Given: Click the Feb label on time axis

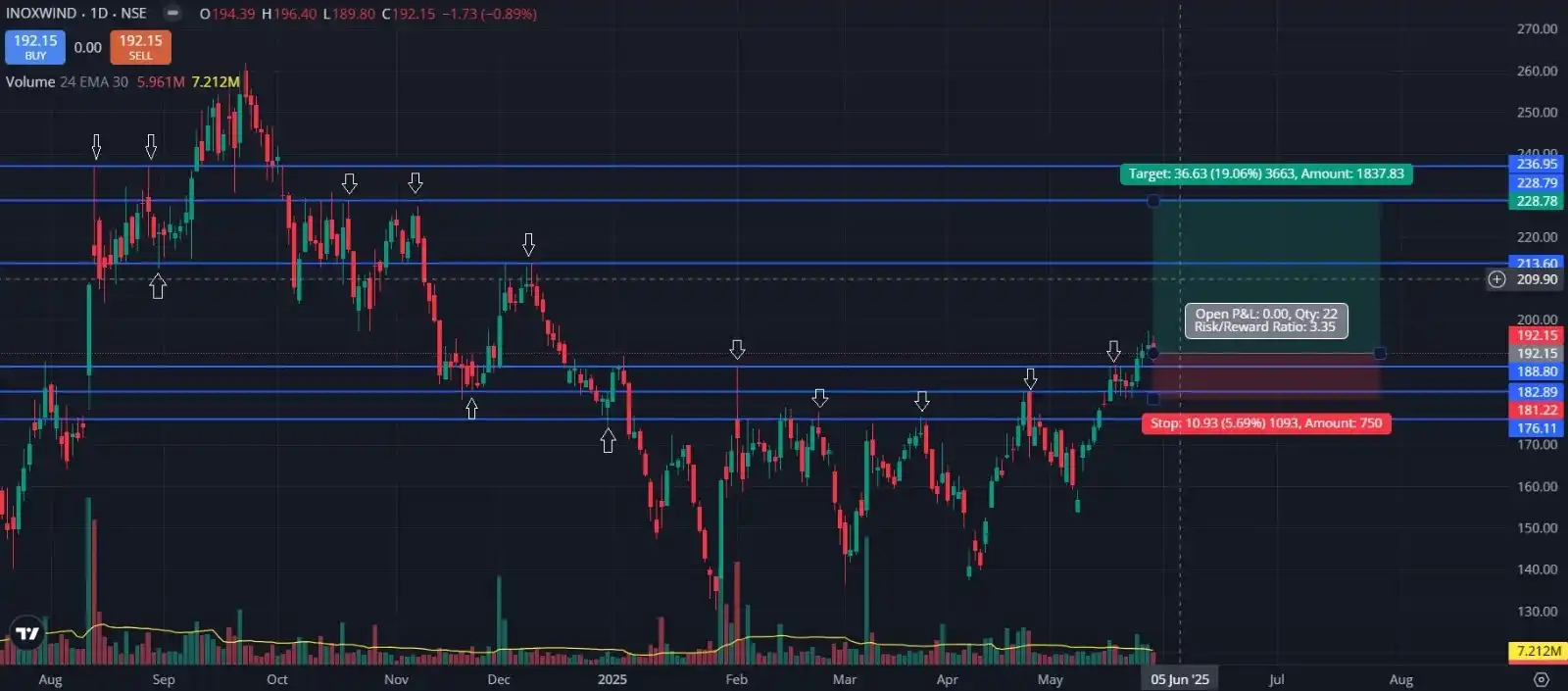Looking at the screenshot, I should click(736, 679).
